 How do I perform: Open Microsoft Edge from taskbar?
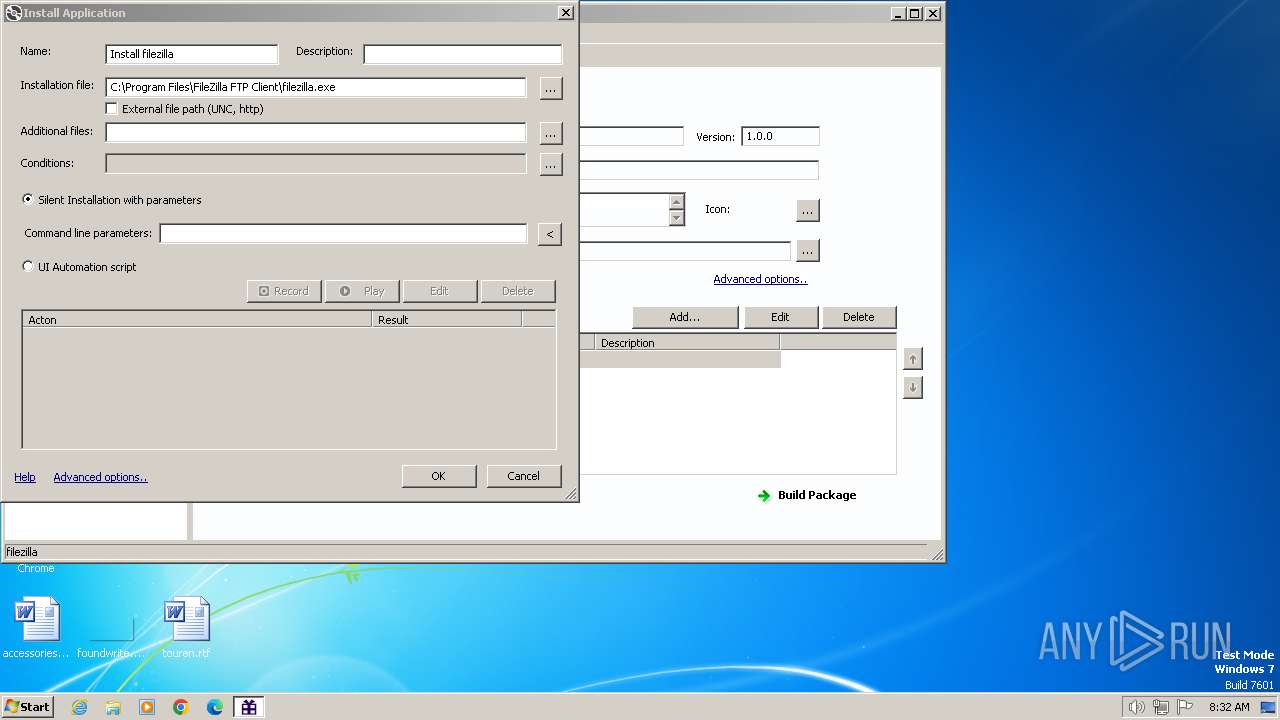[x=215, y=707]
